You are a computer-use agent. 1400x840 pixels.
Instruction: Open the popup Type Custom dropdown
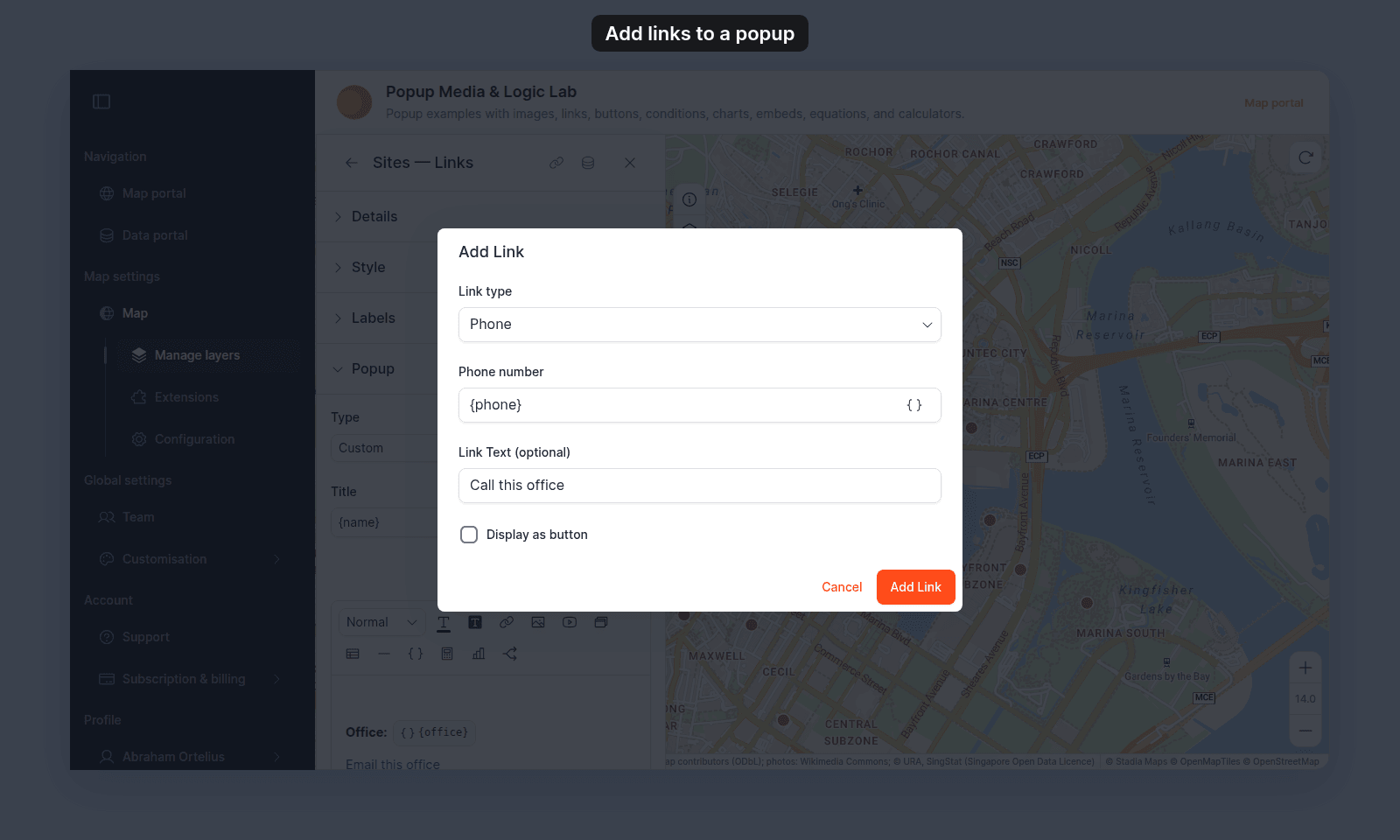pyautogui.click(x=385, y=448)
